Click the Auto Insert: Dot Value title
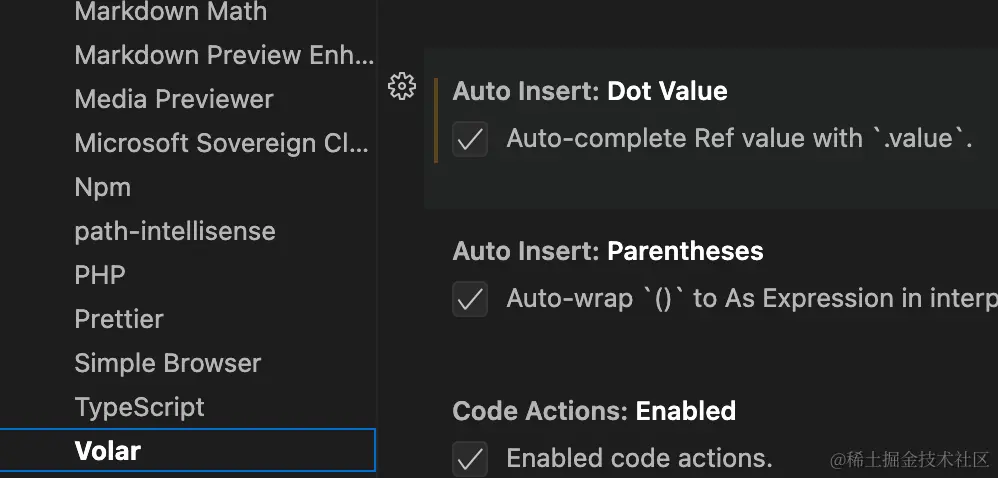Image resolution: width=998 pixels, height=478 pixels. (590, 91)
